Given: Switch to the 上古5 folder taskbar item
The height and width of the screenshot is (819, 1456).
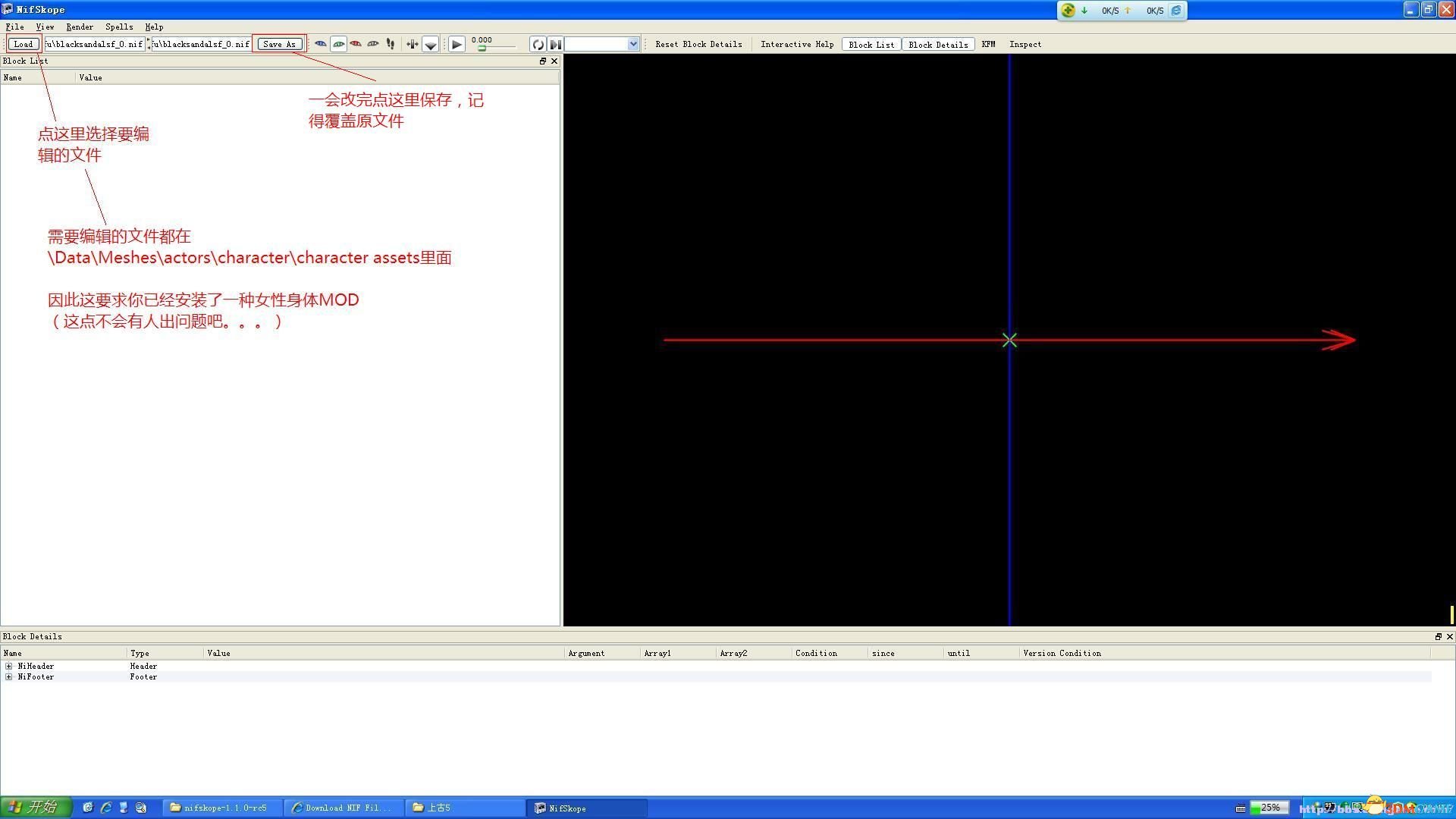Looking at the screenshot, I should click(x=465, y=808).
